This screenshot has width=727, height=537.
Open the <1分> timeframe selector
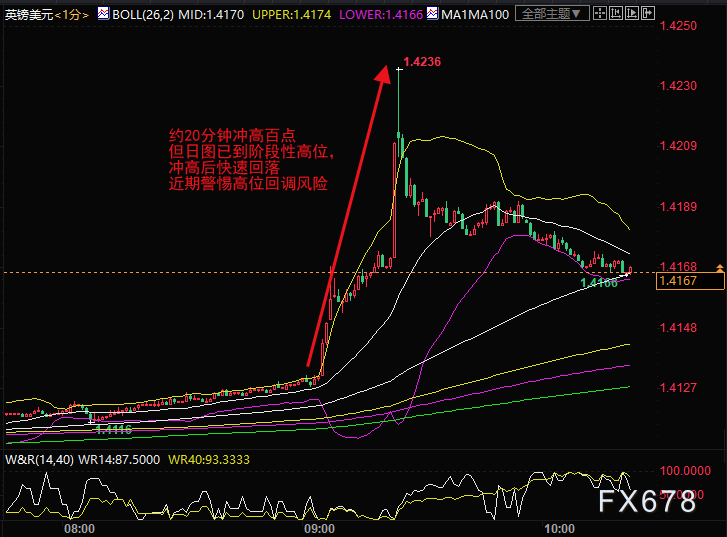click(71, 15)
